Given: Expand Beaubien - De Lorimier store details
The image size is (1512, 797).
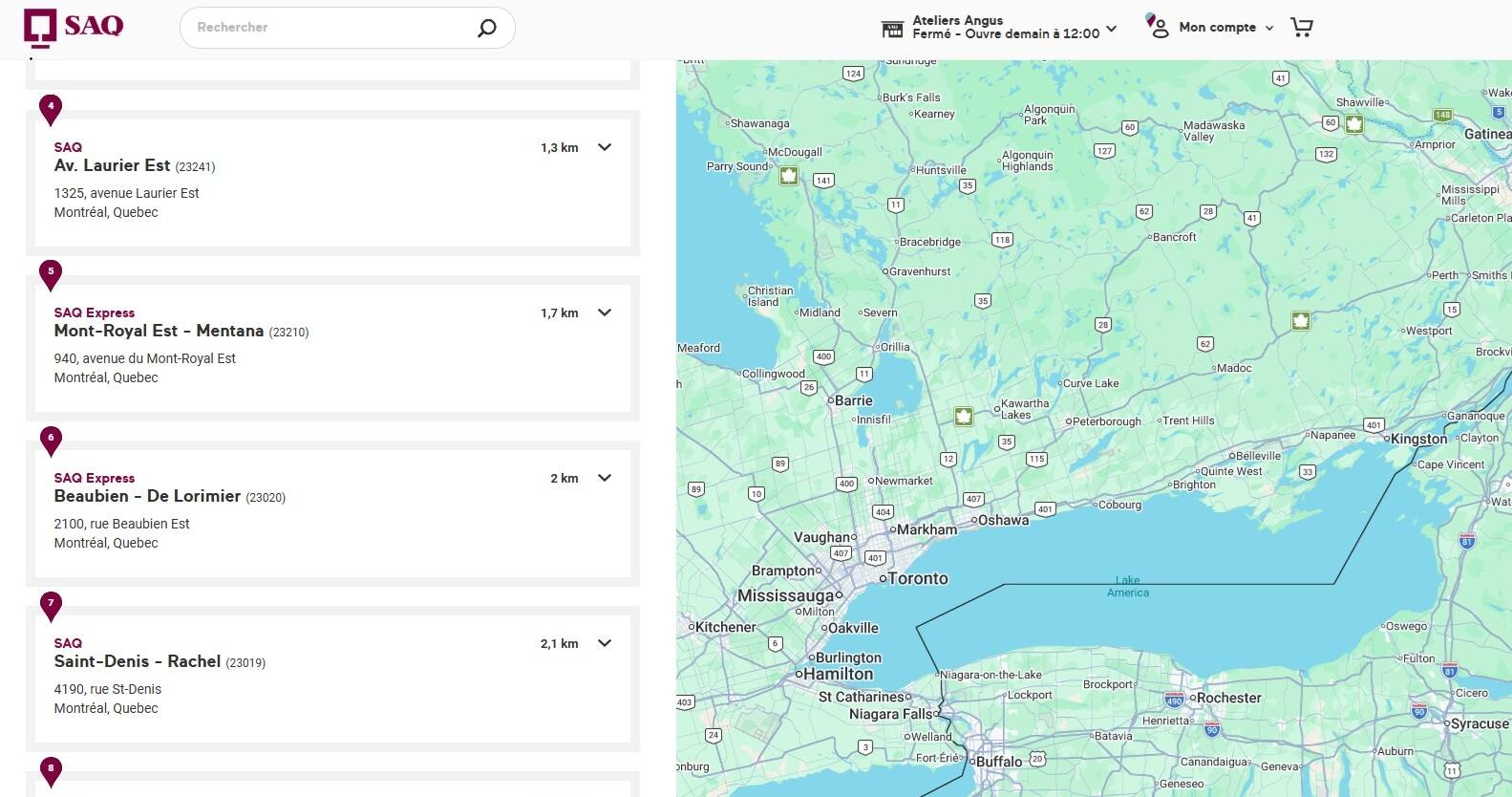Looking at the screenshot, I should [605, 478].
